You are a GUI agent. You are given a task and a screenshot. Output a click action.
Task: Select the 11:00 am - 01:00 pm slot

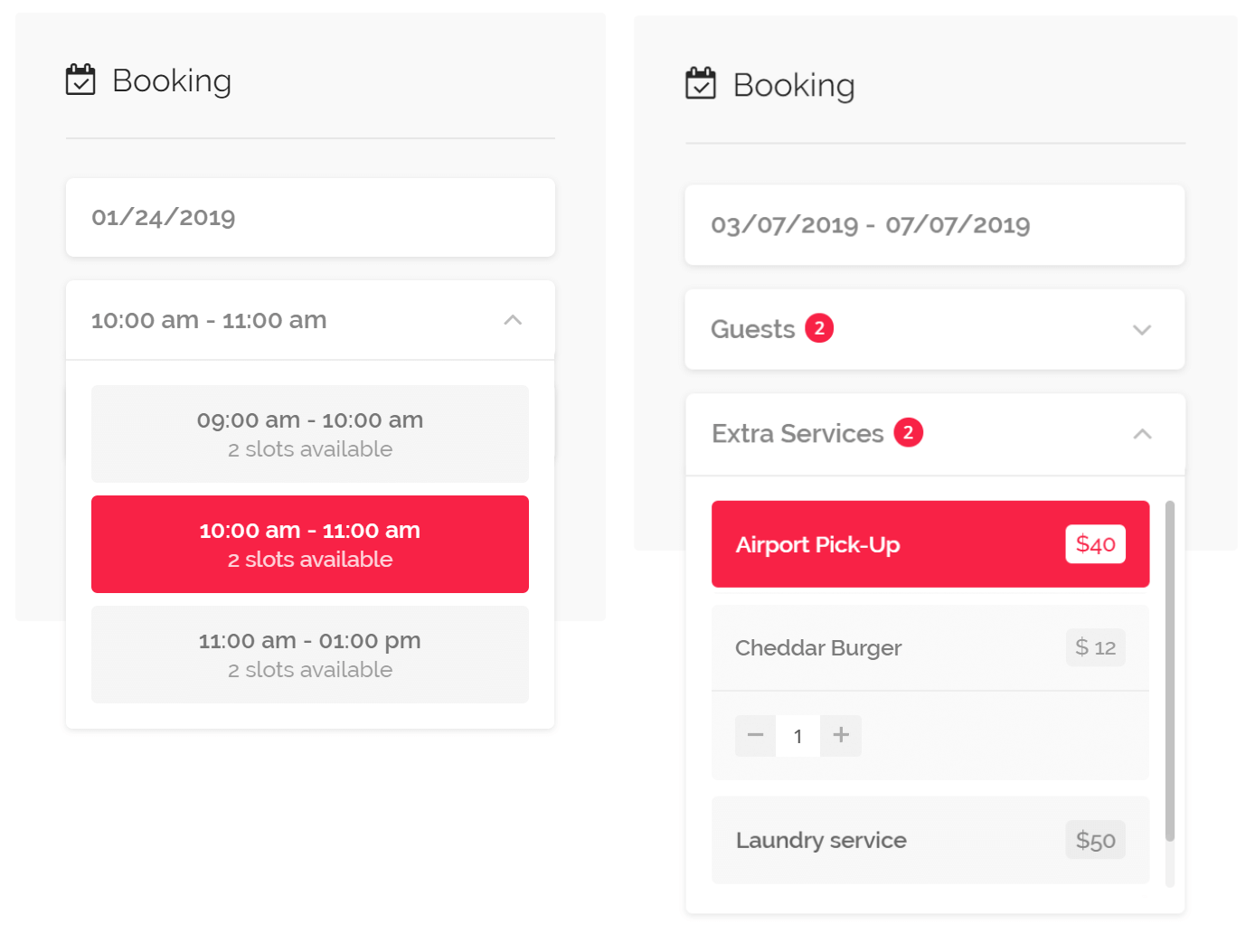point(310,655)
